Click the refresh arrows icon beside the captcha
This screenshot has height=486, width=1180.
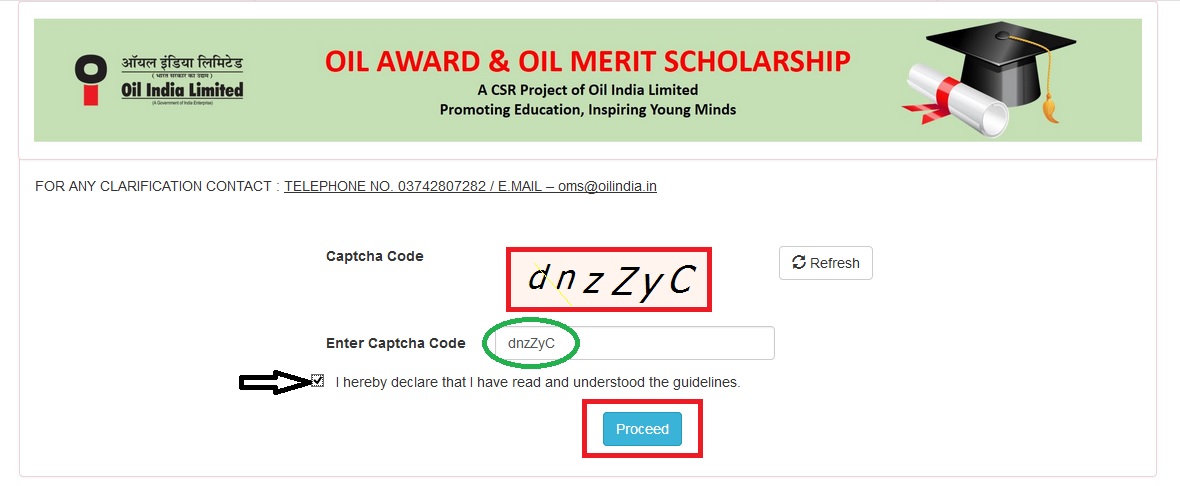[x=798, y=263]
